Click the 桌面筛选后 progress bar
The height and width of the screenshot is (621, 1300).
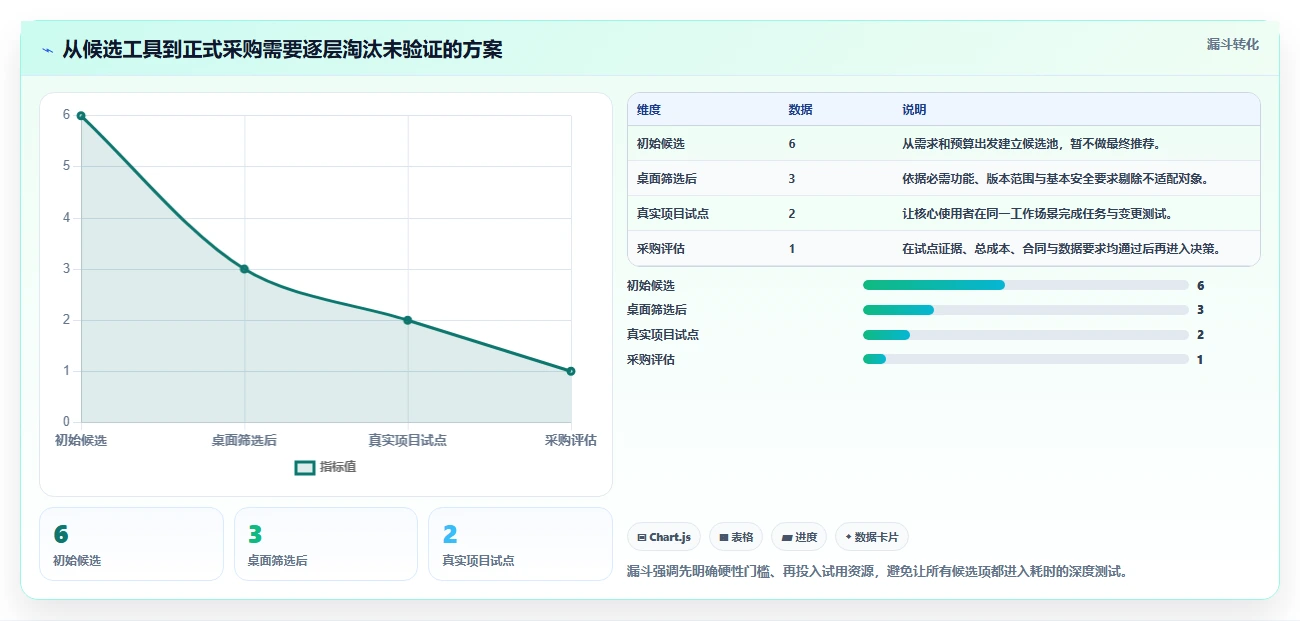click(1026, 310)
